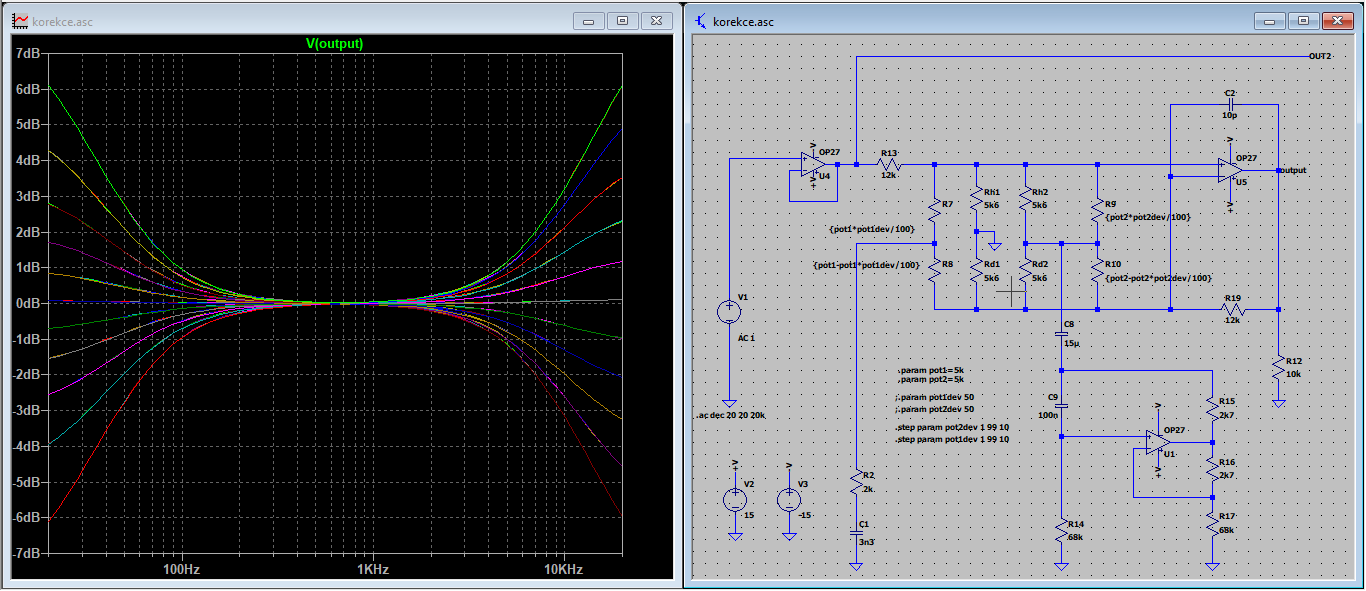This screenshot has height=591, width=1366.
Task: Maximize the schematic korekce.asc window
Action: [1303, 20]
